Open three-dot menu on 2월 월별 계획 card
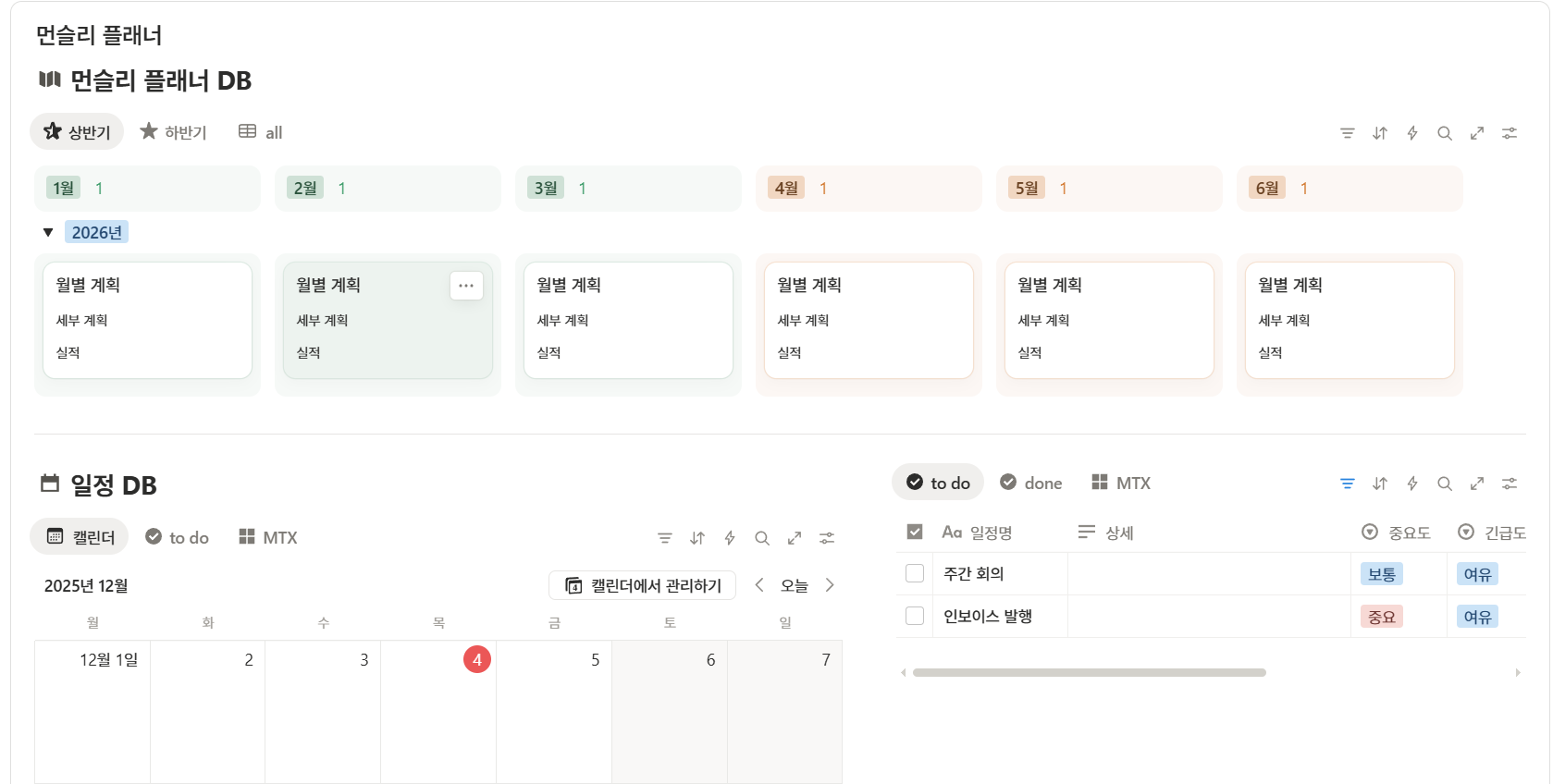 466,286
